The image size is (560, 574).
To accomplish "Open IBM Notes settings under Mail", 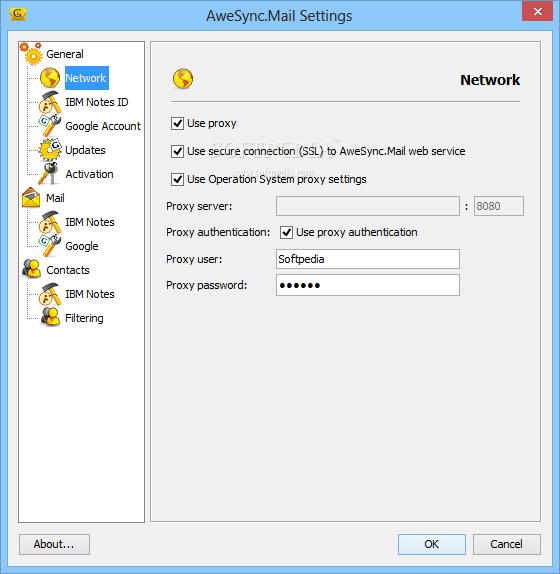I will click(90, 222).
